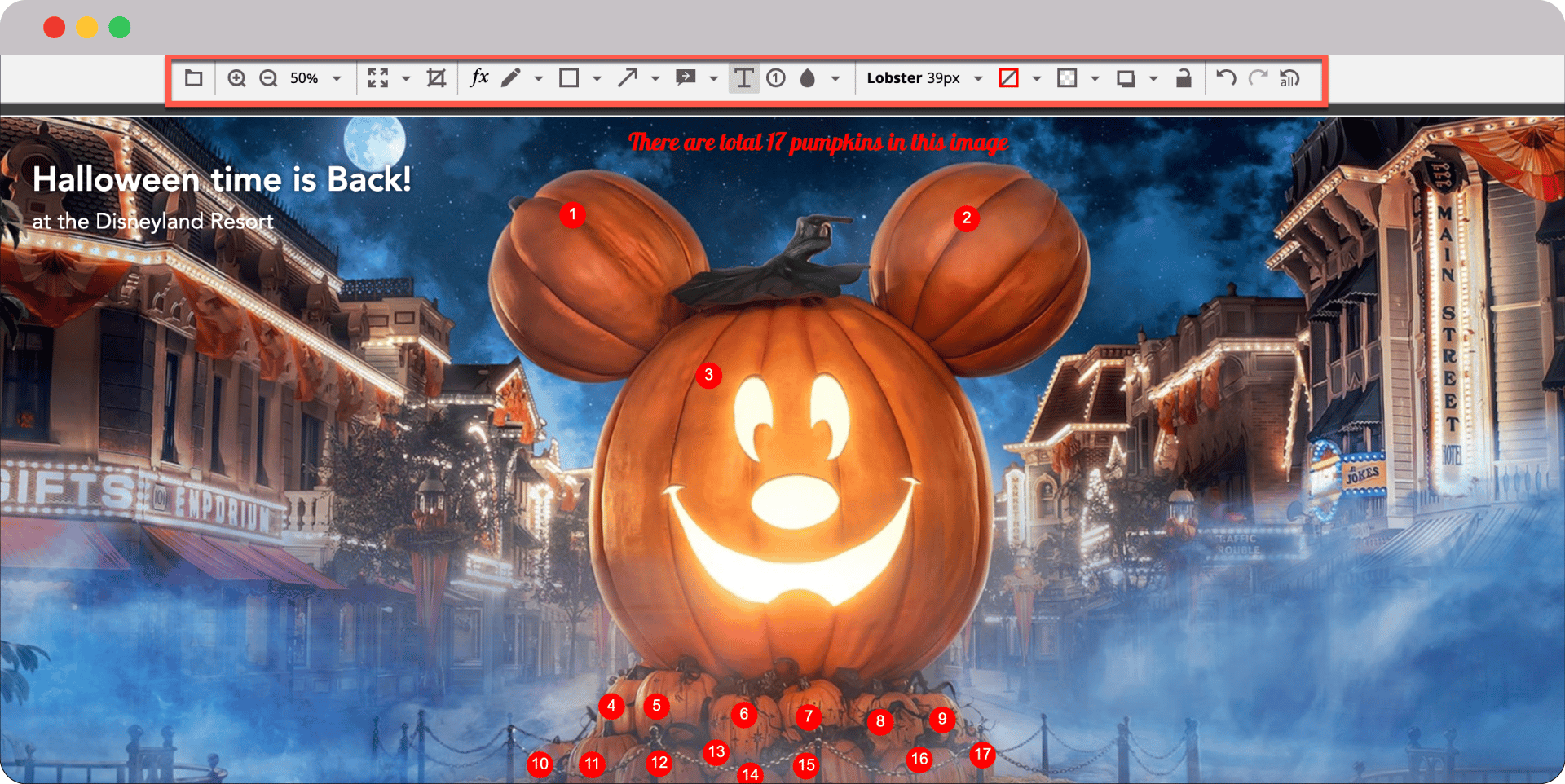This screenshot has width=1565, height=784.
Task: Click the revert all changes button
Action: coord(1289,78)
